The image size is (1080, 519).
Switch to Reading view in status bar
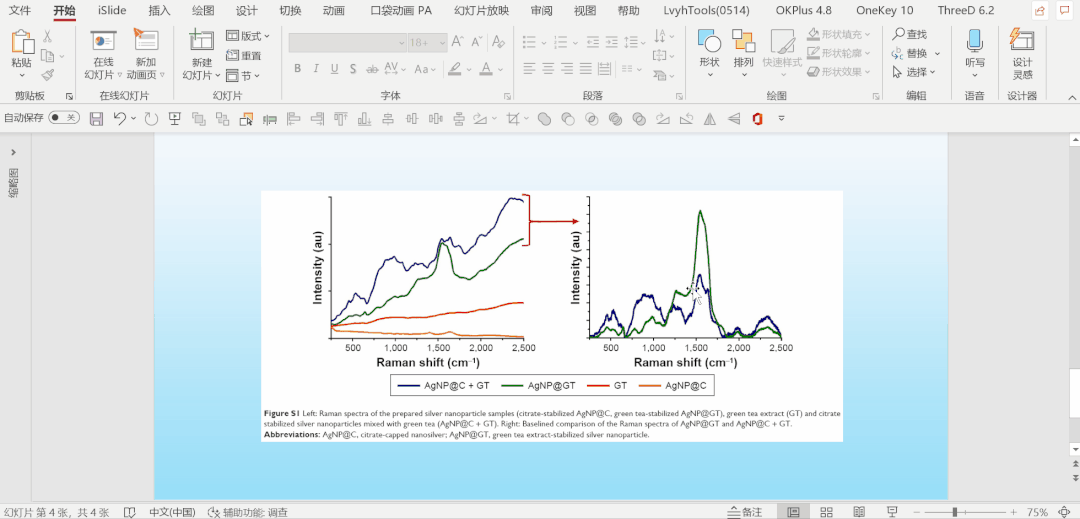[859, 512]
